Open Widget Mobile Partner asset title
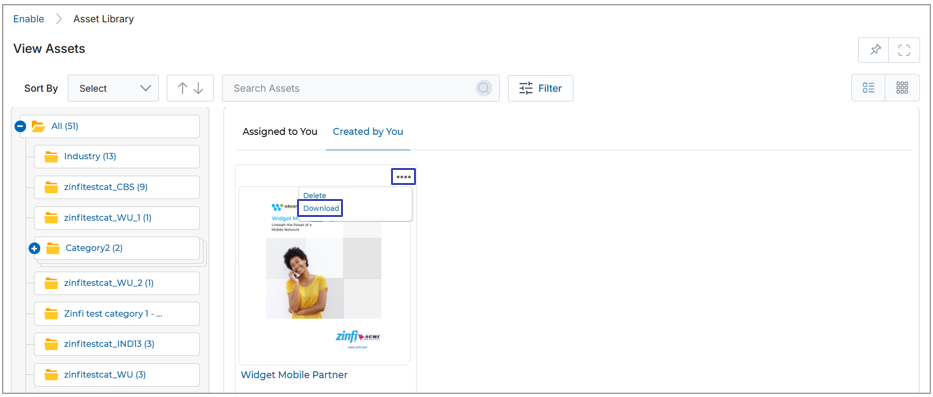The width and height of the screenshot is (933, 397). 294,375
